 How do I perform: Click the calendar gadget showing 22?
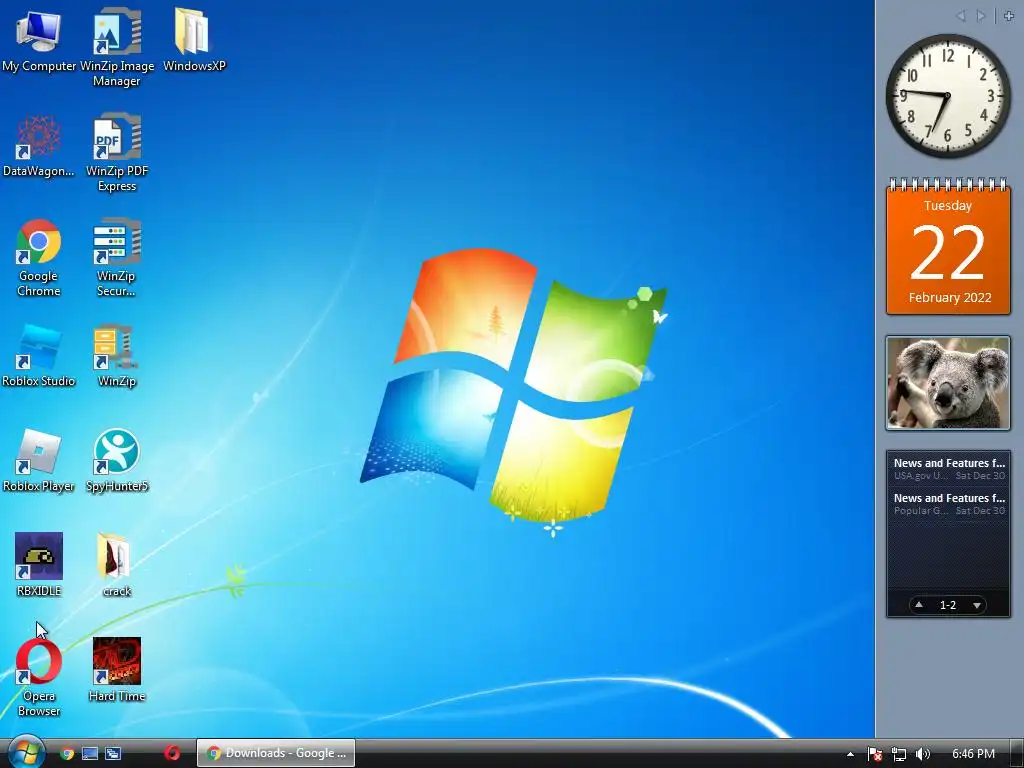[948, 247]
